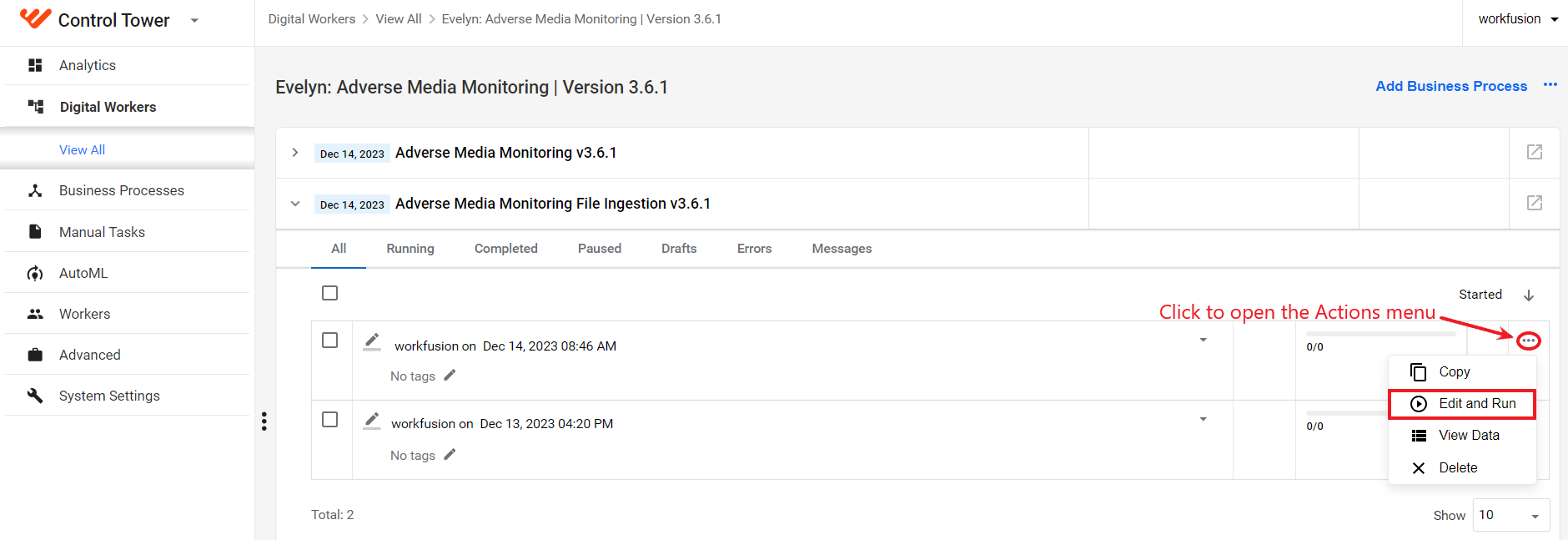1568x540 pixels.
Task: Open Manual Tasks section
Action: (x=102, y=232)
